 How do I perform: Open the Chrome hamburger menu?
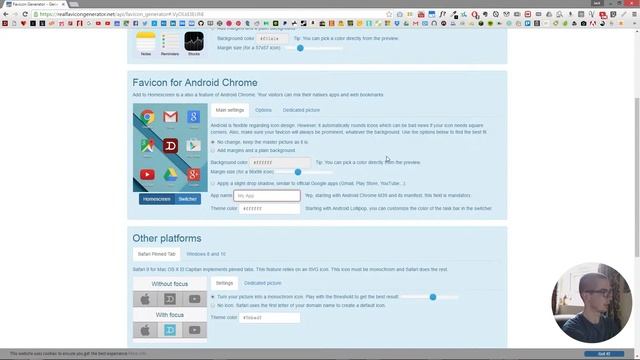pyautogui.click(x=634, y=14)
